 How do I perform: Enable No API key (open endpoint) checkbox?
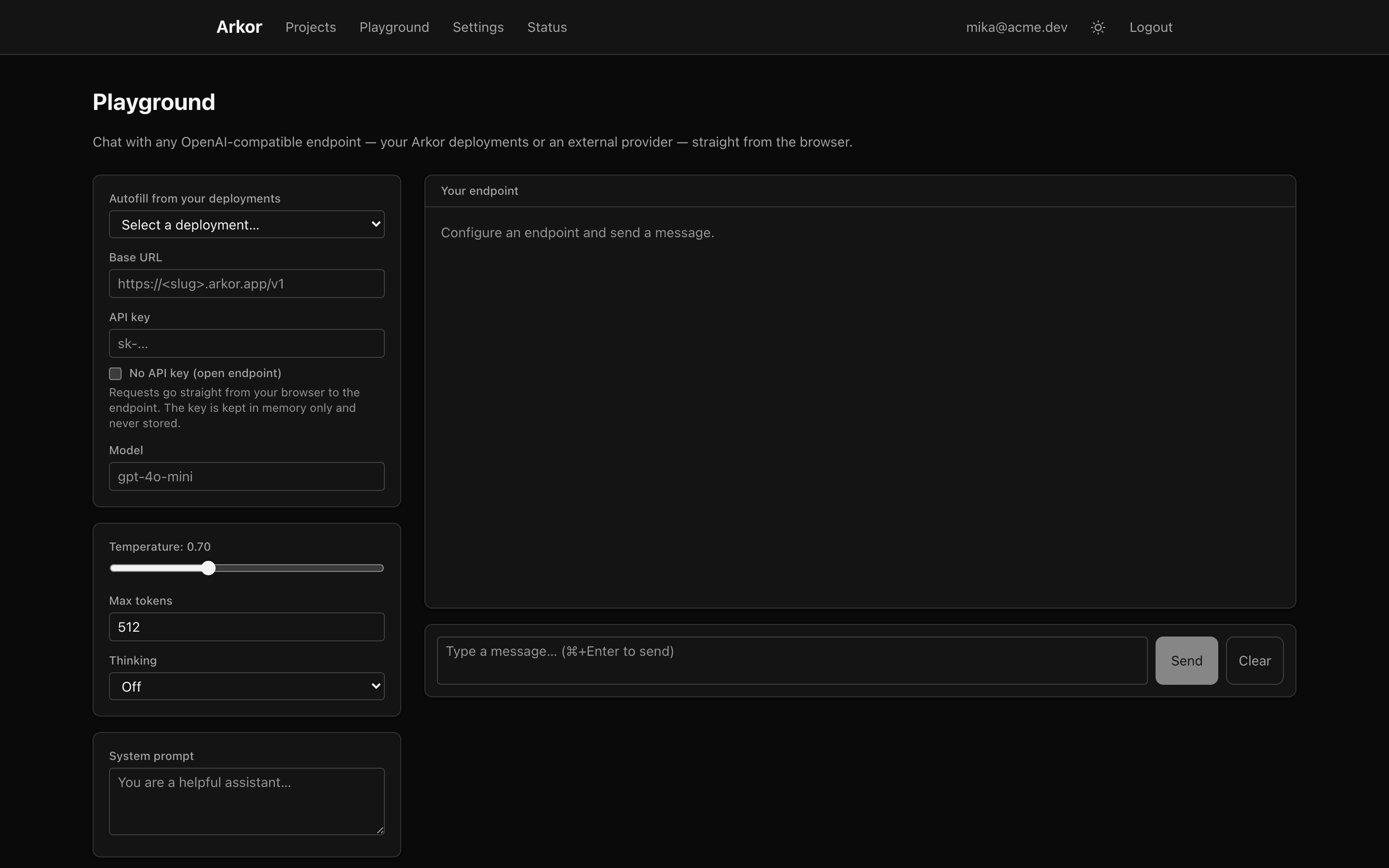(115, 374)
